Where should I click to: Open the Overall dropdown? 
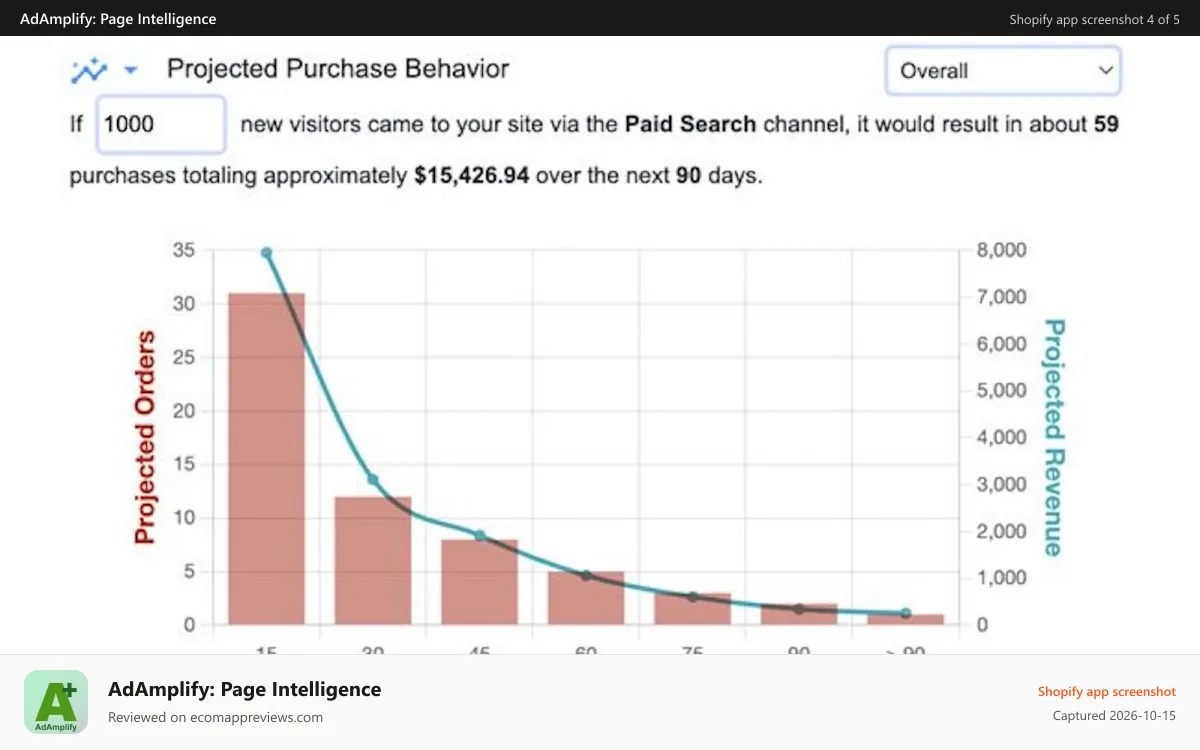[1003, 71]
